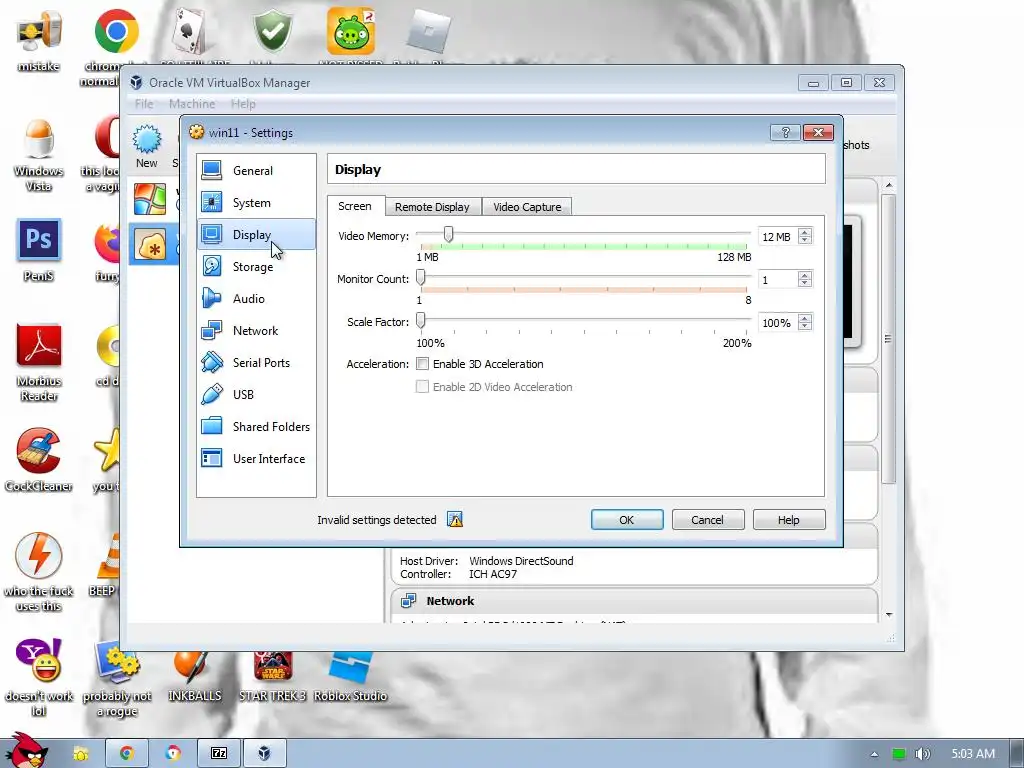The width and height of the screenshot is (1024, 768).
Task: Open the Photoshop desktop shortcut
Action: (39, 240)
